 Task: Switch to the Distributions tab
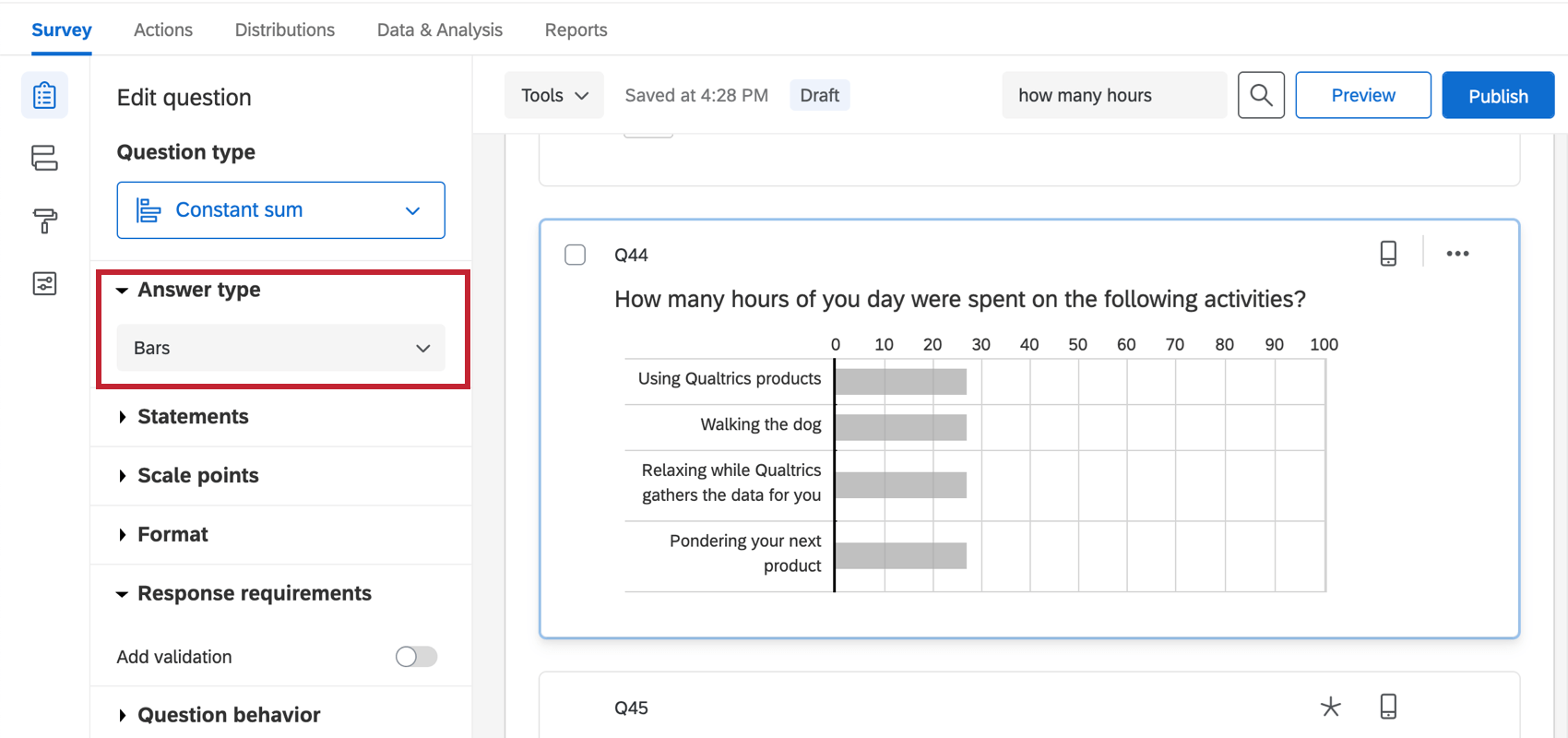pos(284,30)
